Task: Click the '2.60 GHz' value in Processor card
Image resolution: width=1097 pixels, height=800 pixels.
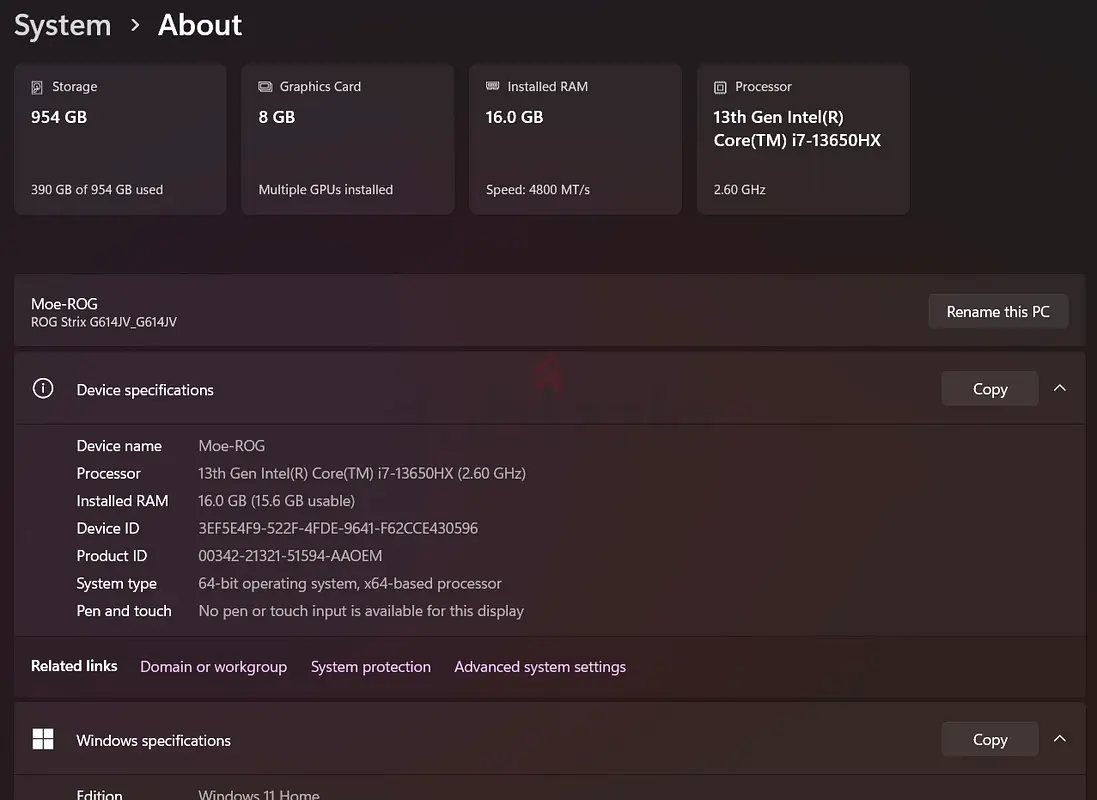Action: tap(739, 190)
